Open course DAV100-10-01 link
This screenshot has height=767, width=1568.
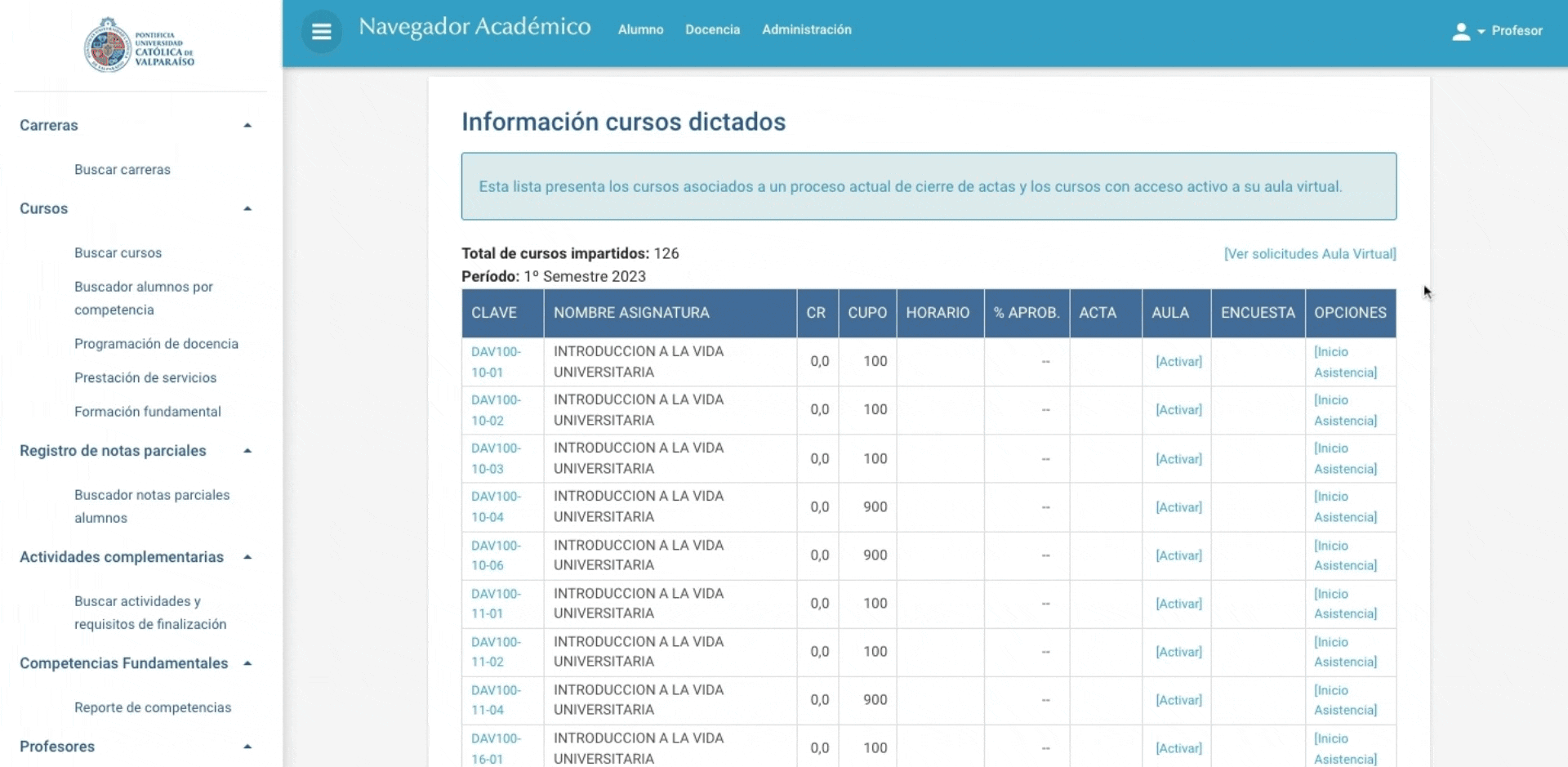[496, 362]
